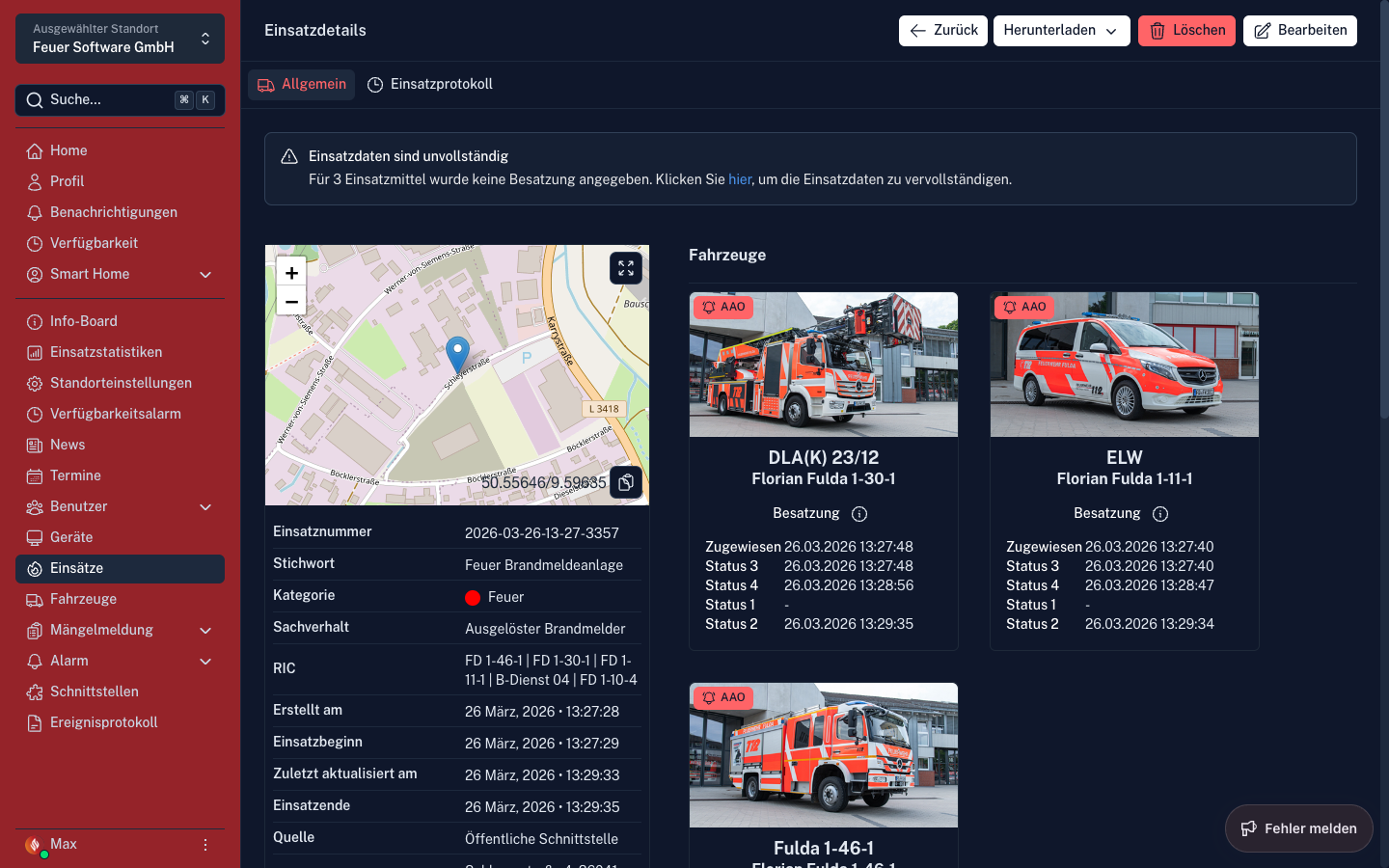The height and width of the screenshot is (868, 1389).
Task: Click the Sachverhalt value Ausgelöster Brandmelder
Action: 545,629
